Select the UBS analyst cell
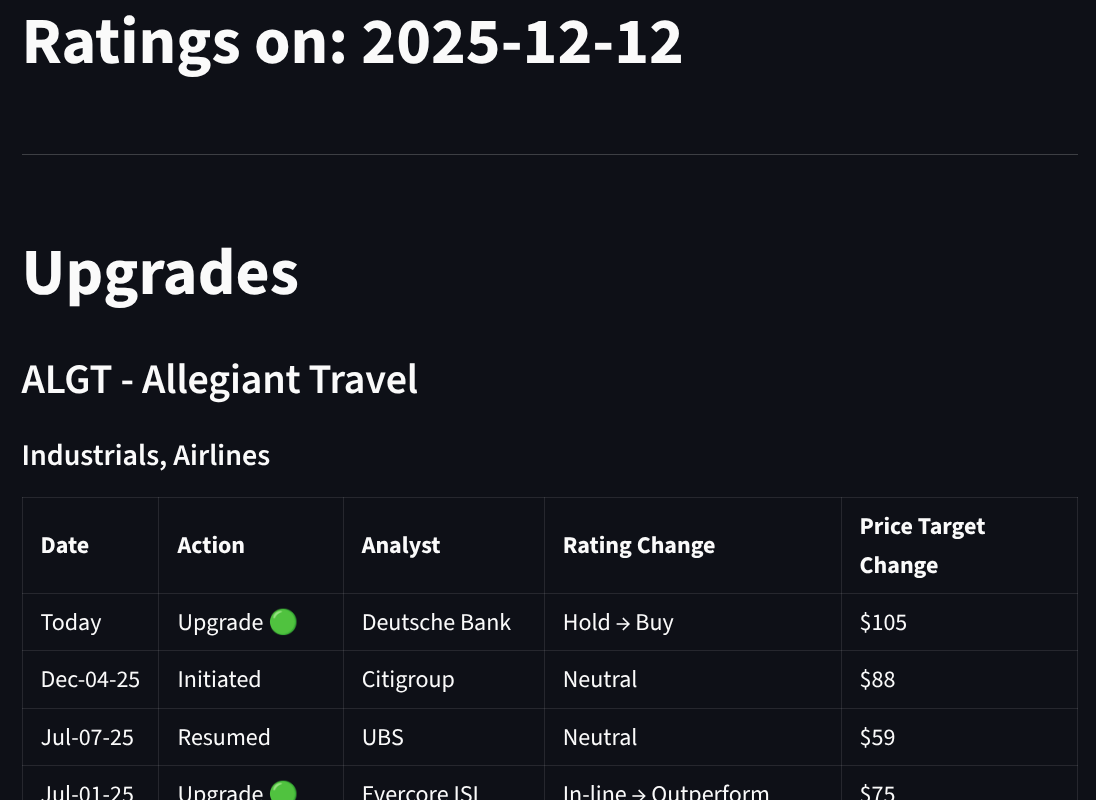 coord(383,737)
